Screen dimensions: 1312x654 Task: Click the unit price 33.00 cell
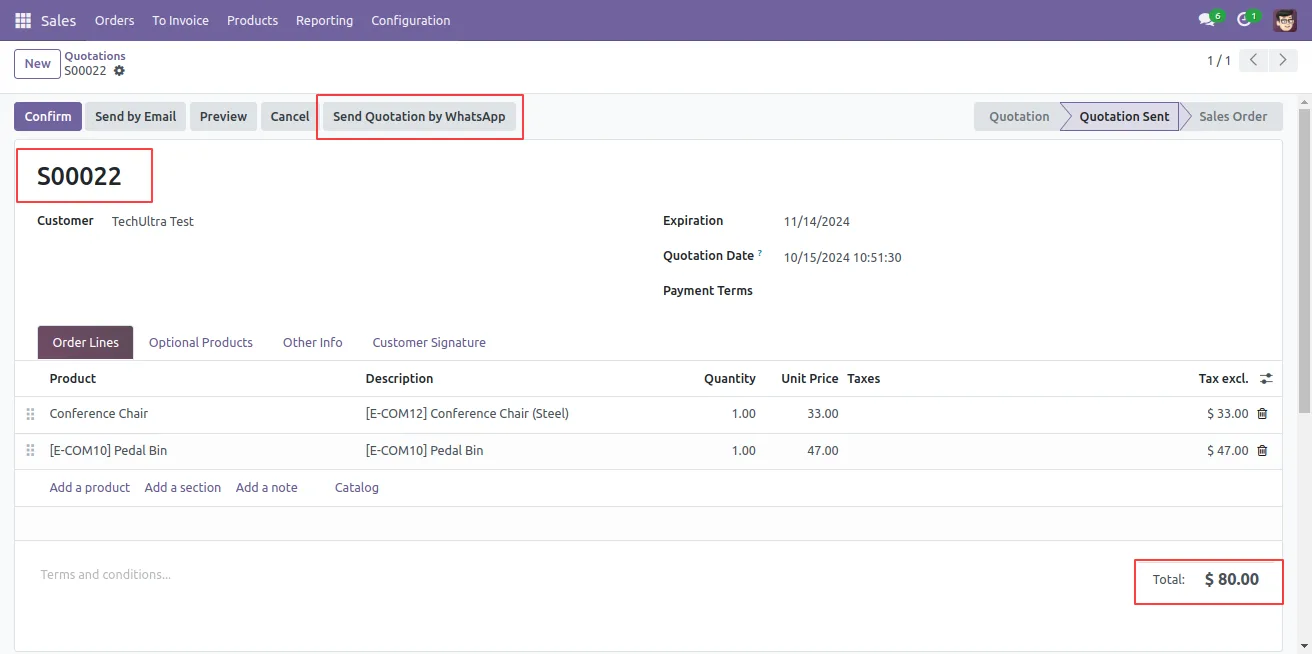[x=822, y=414]
